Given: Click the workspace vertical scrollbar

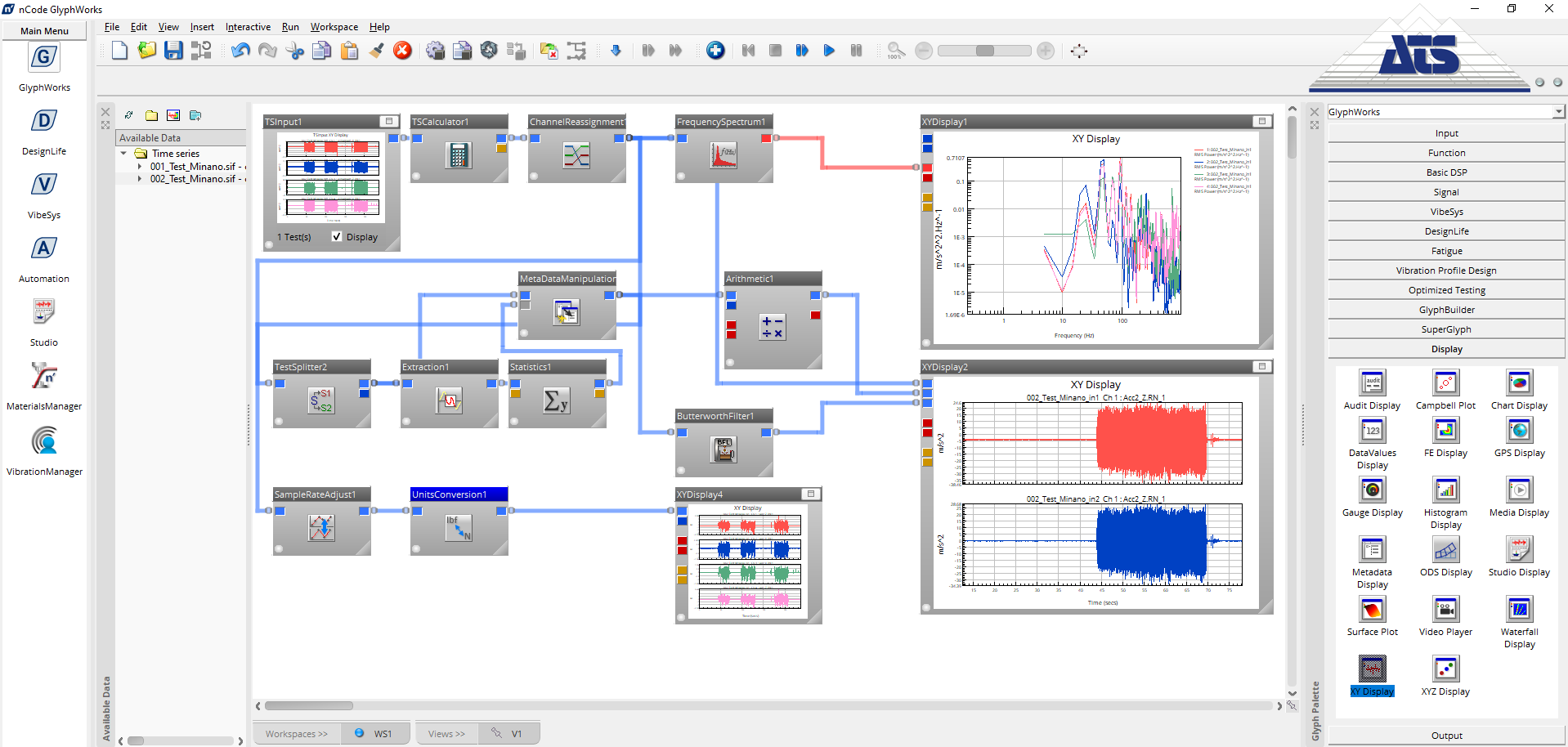Looking at the screenshot, I should pyautogui.click(x=1292, y=137).
